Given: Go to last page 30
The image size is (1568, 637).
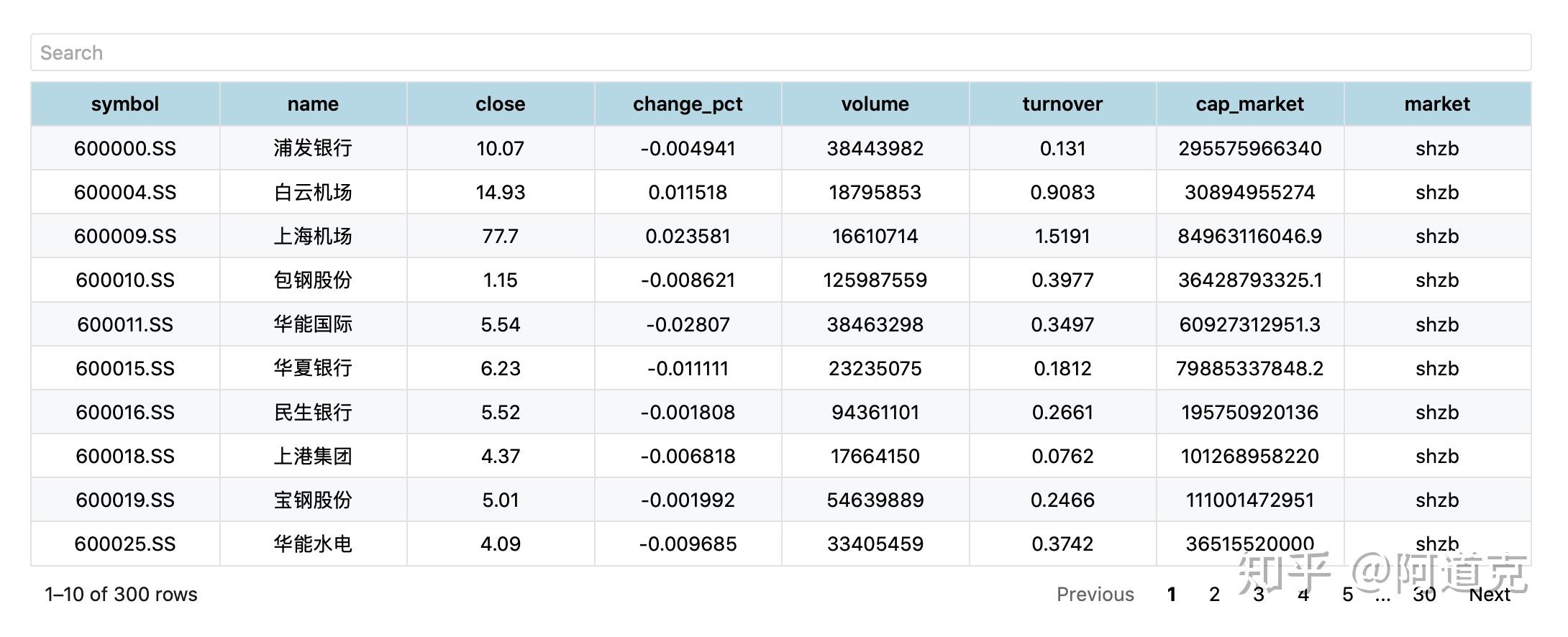Looking at the screenshot, I should click(x=1424, y=595).
